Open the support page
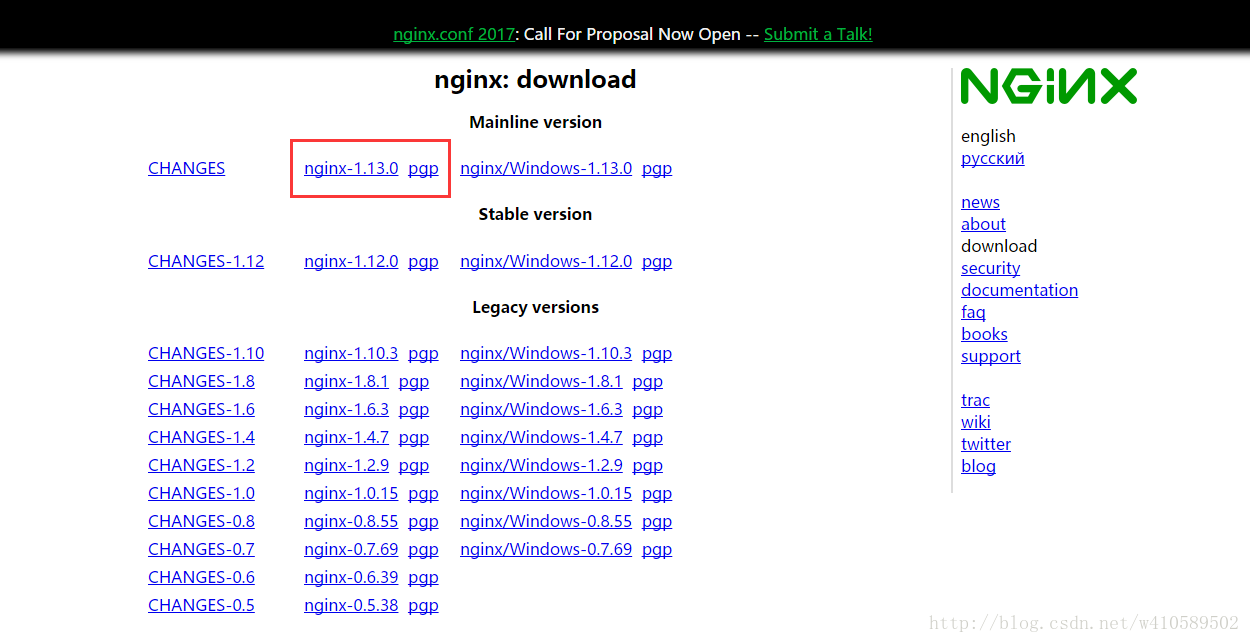This screenshot has height=643, width=1250. pyautogui.click(x=991, y=356)
